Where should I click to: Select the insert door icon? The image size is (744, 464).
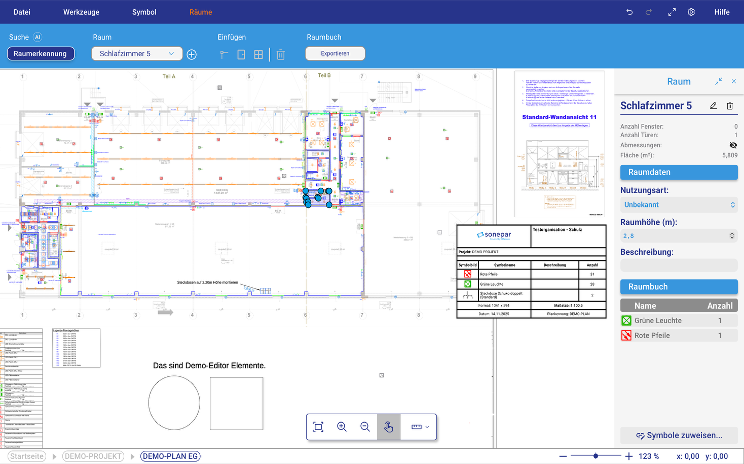click(241, 54)
